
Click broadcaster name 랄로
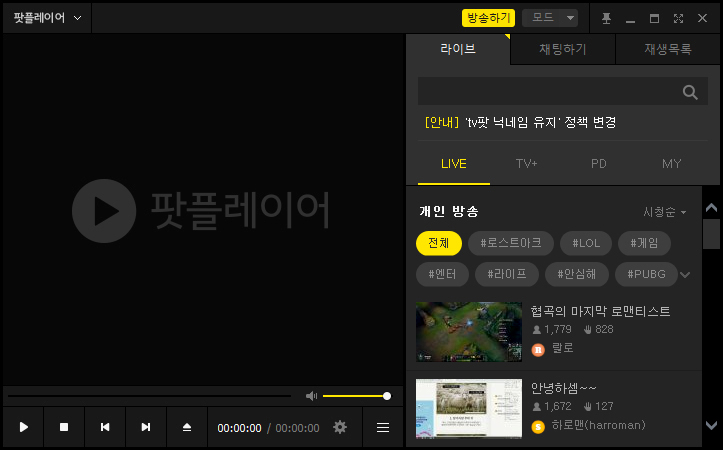[563, 349]
